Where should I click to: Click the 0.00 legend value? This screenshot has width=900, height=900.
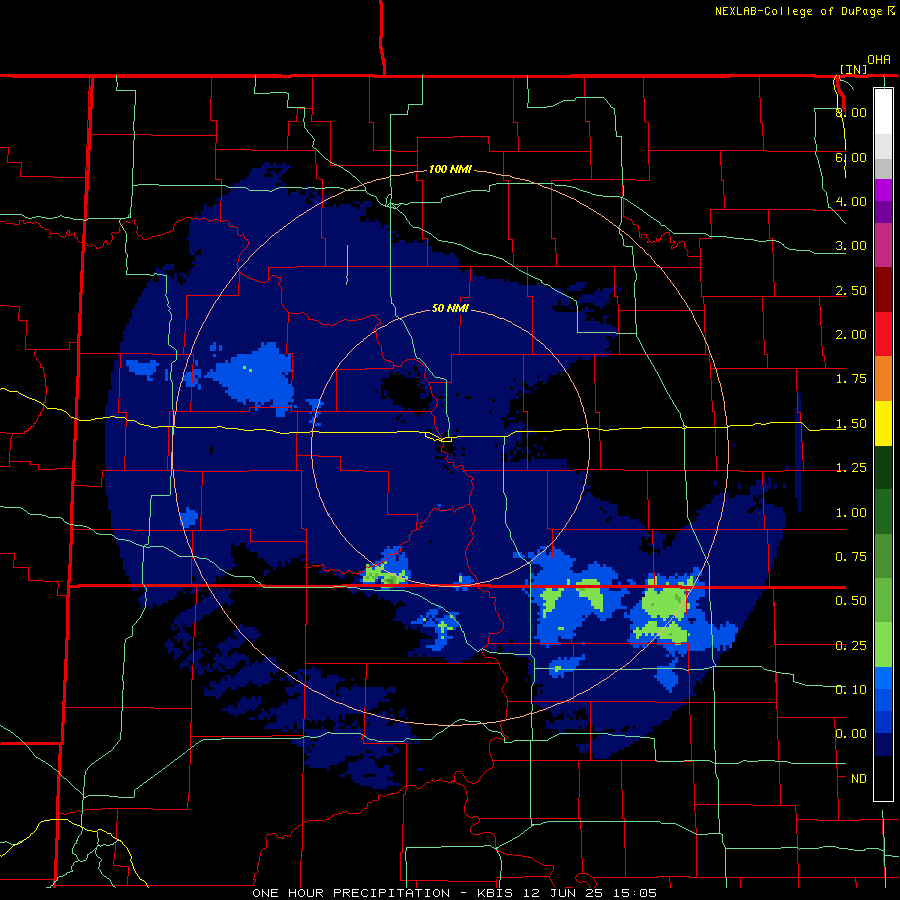[x=851, y=734]
